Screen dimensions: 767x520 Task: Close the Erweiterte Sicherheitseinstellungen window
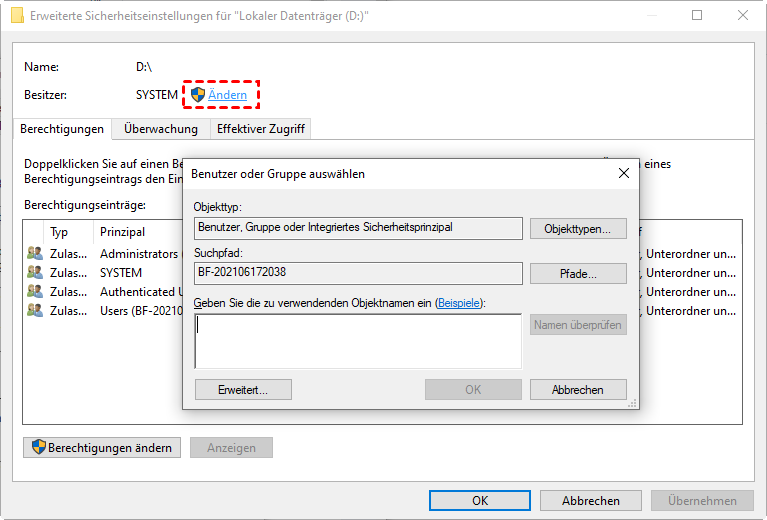click(x=743, y=15)
